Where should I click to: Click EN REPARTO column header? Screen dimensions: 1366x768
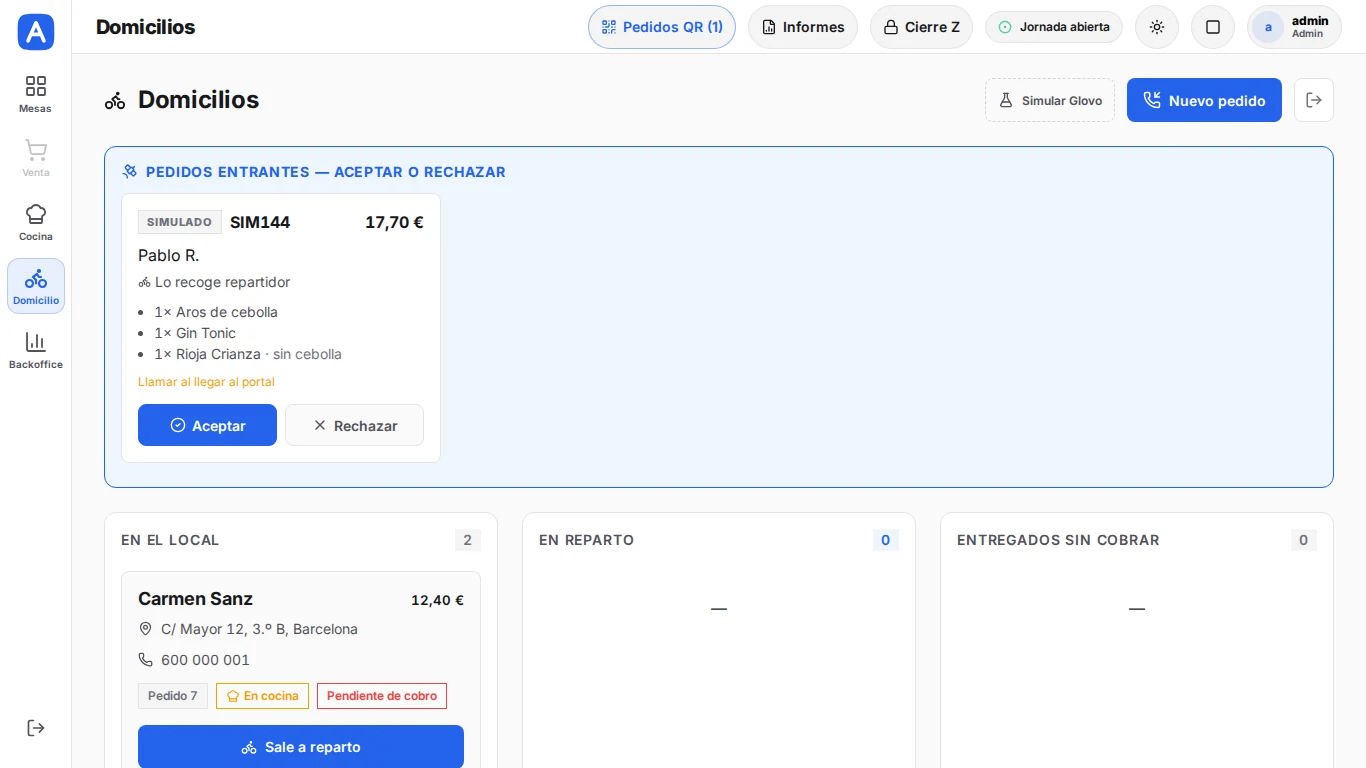point(586,540)
